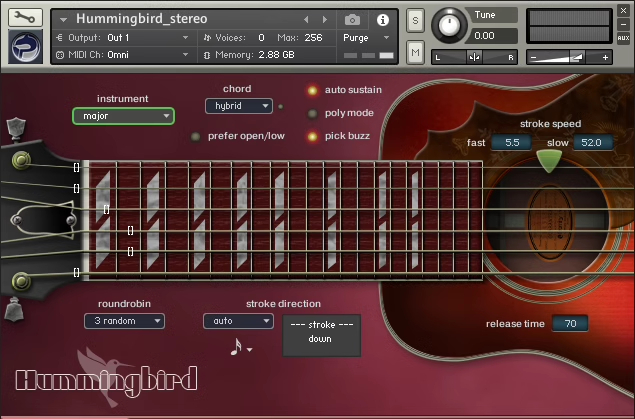Enable poly mode
The width and height of the screenshot is (635, 419).
click(312, 114)
